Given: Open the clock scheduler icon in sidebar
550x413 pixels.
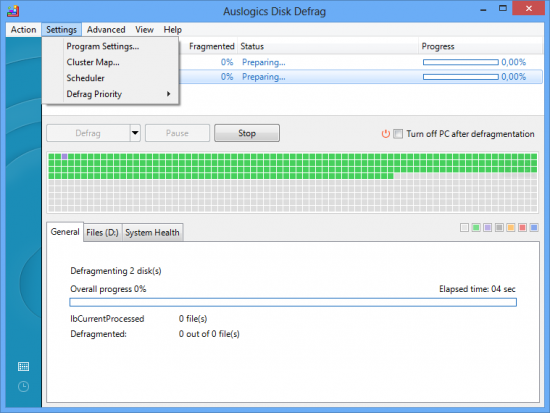Looking at the screenshot, I should 23,387.
